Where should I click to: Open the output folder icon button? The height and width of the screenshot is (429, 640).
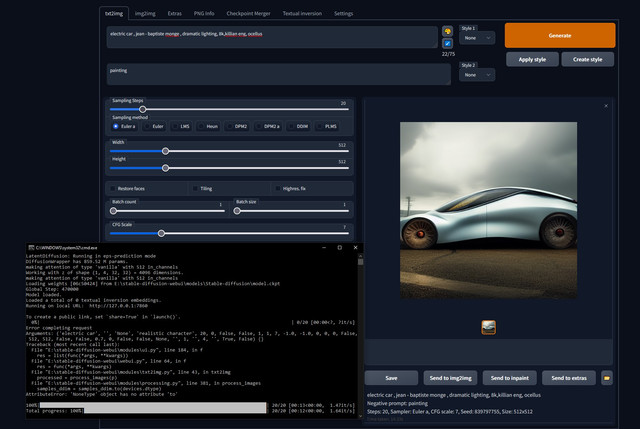pyautogui.click(x=607, y=378)
